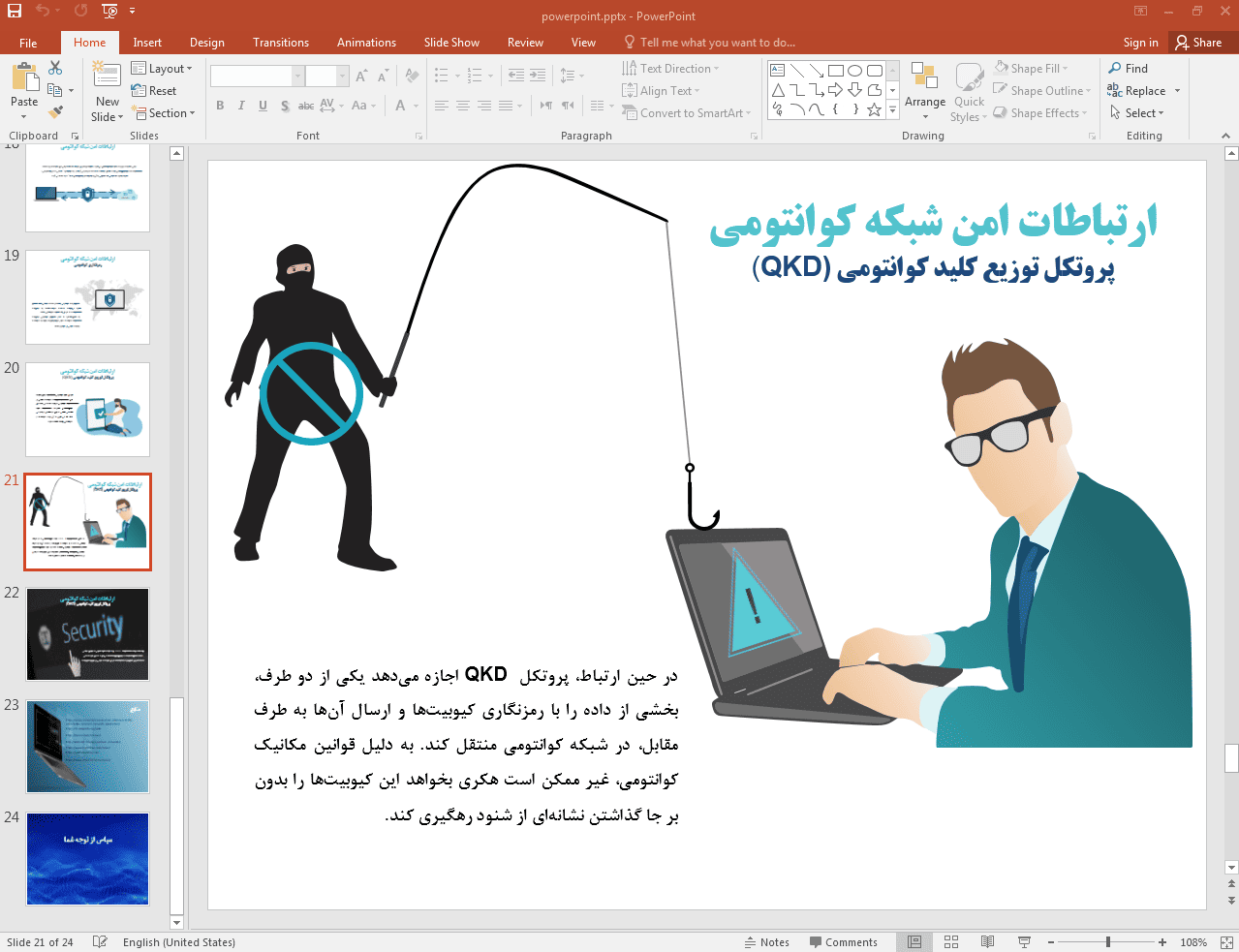The height and width of the screenshot is (952, 1239).
Task: Click the Arrange shapes icon
Action: (x=925, y=77)
